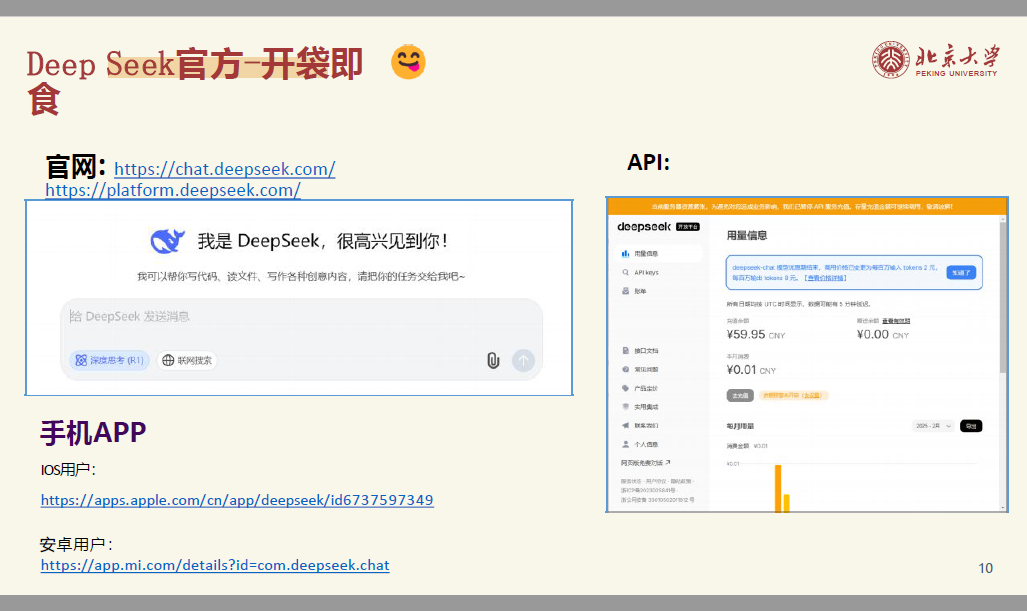
Task: Open the app.mi.com Android download link
Action: (215, 565)
